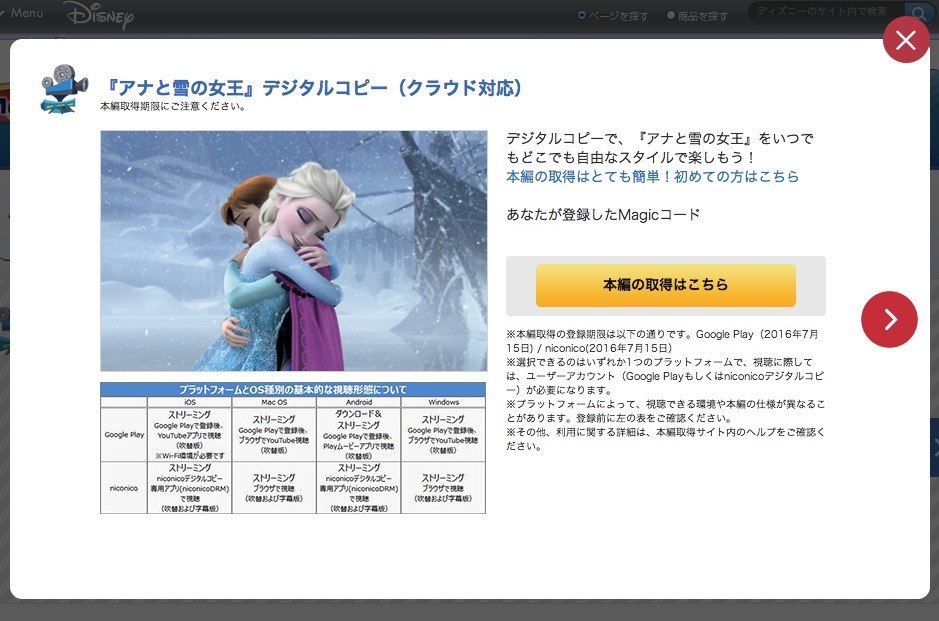Viewport: 939px width, 621px height.
Task: Focus the Disney site search field
Action: click(x=826, y=12)
